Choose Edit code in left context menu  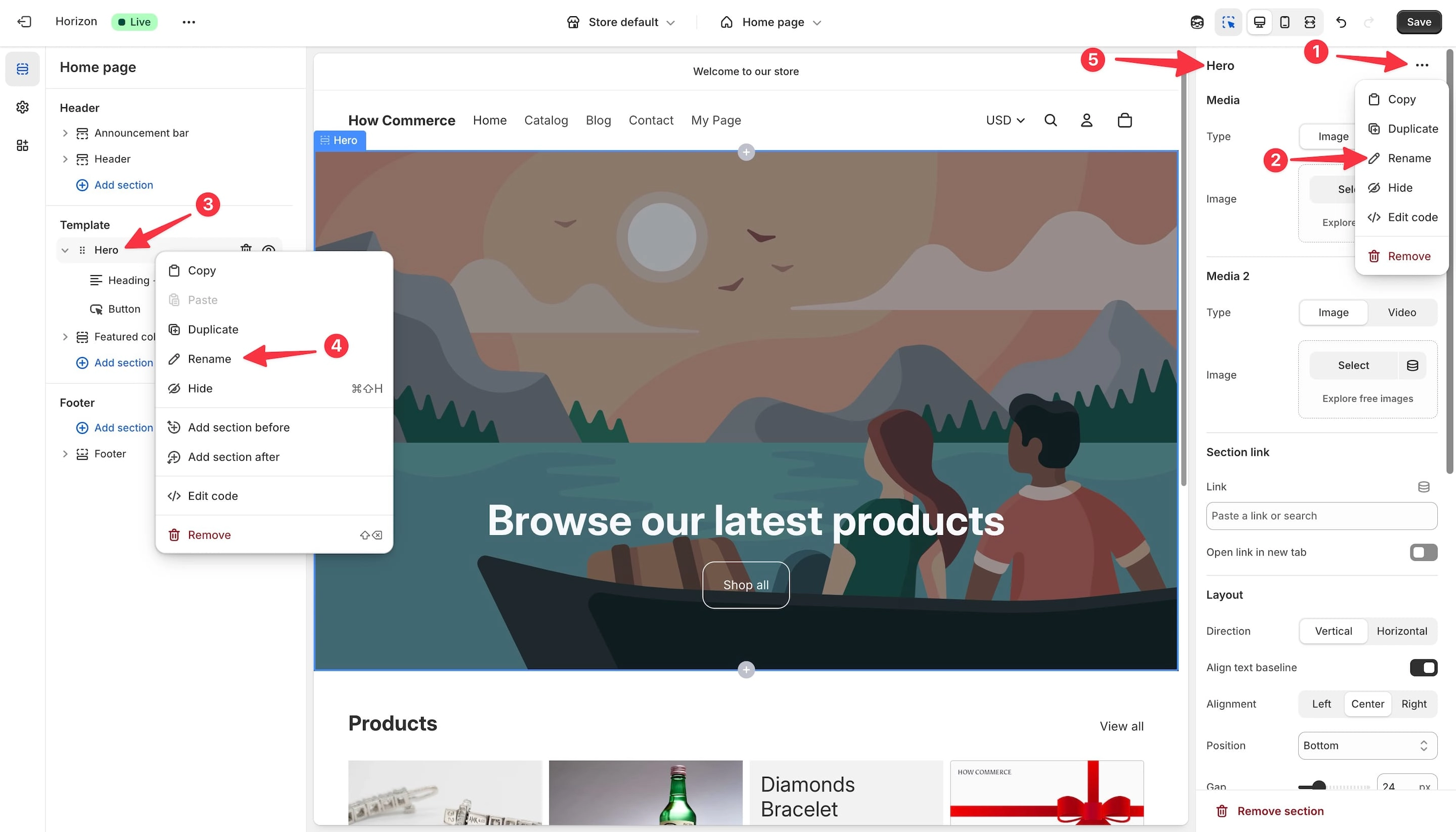tap(274, 496)
